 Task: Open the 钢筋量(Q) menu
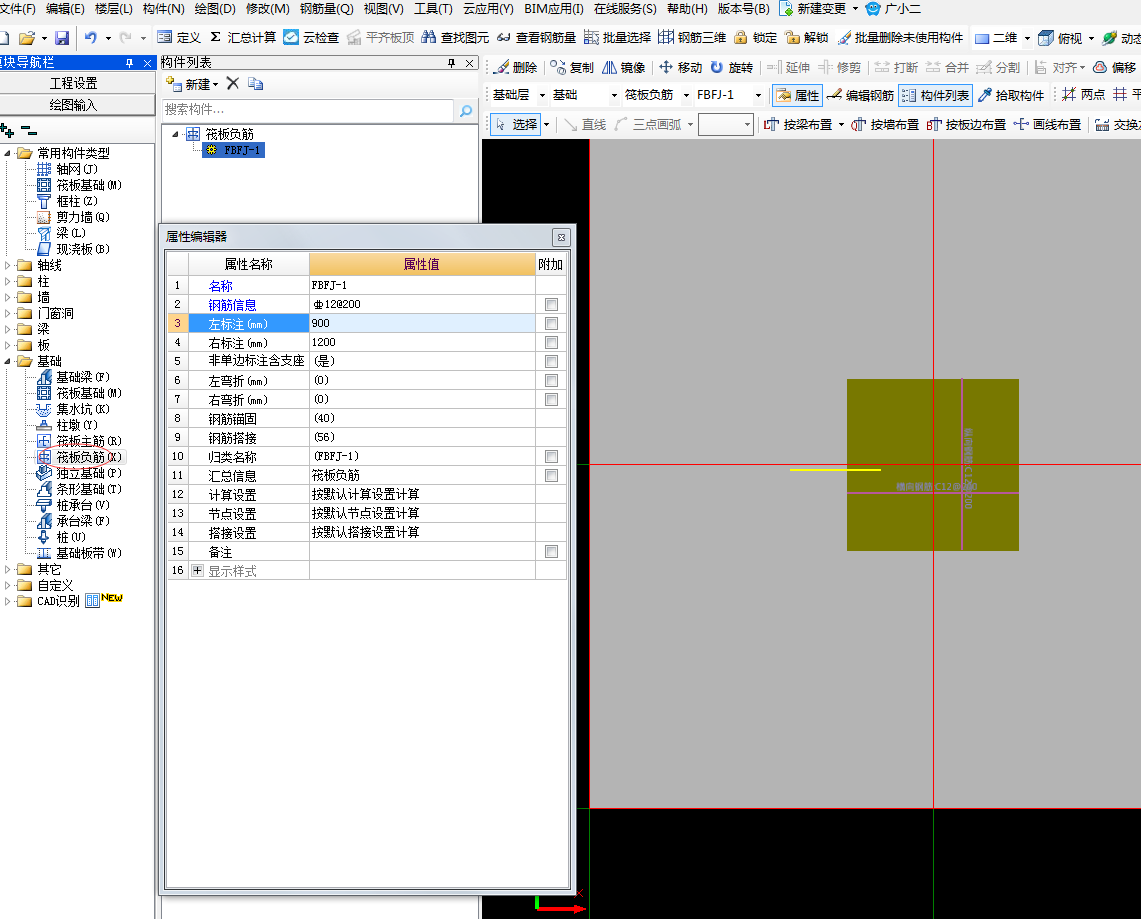tap(326, 9)
